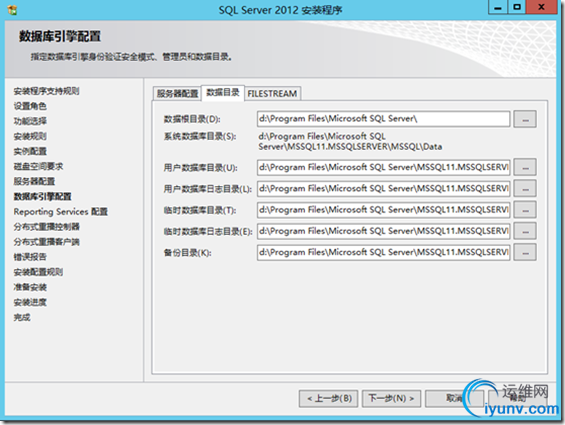Maximize the SQL Server 2012 setup window

coord(517,8)
